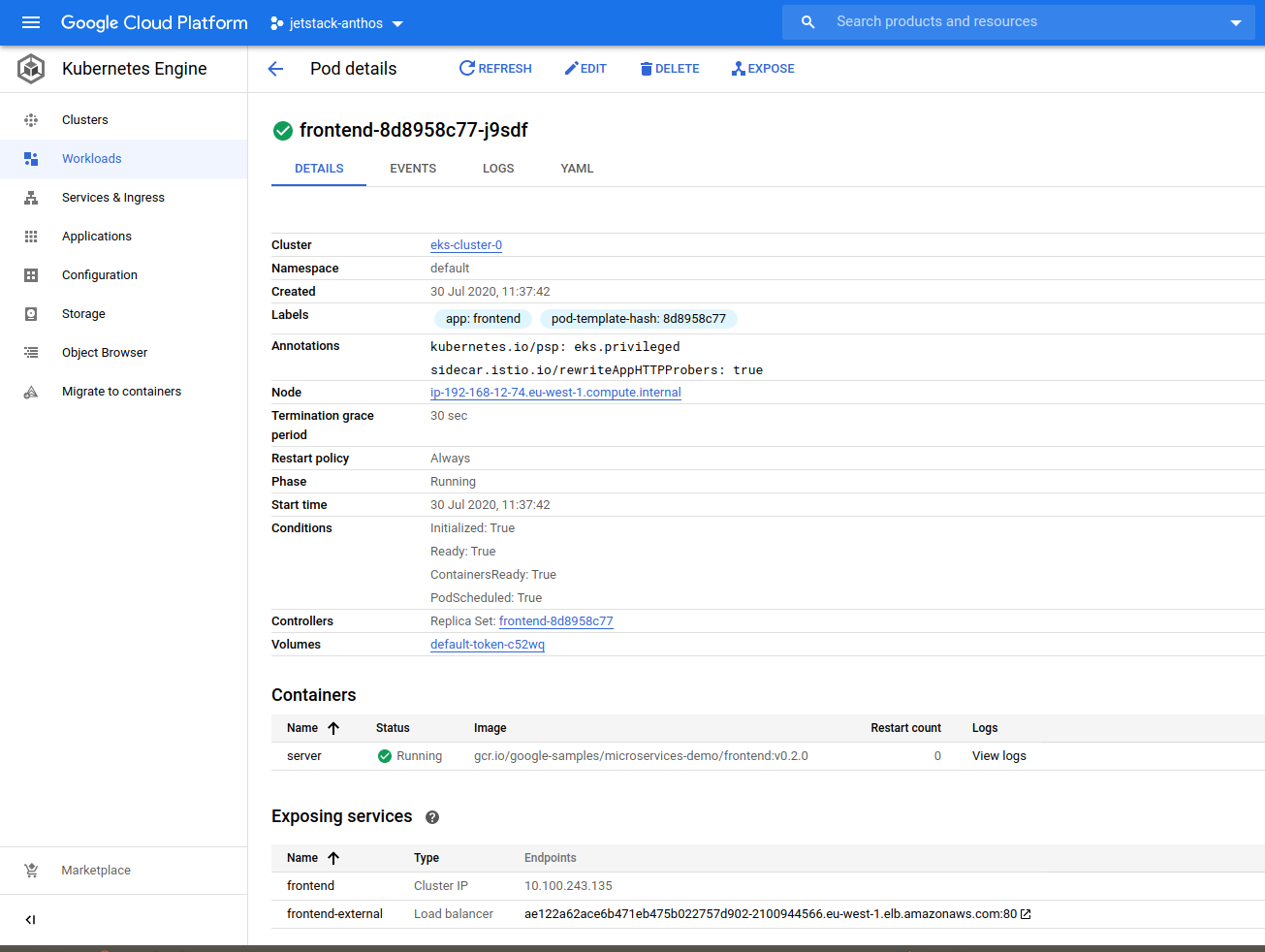Click the Expose button

(763, 69)
